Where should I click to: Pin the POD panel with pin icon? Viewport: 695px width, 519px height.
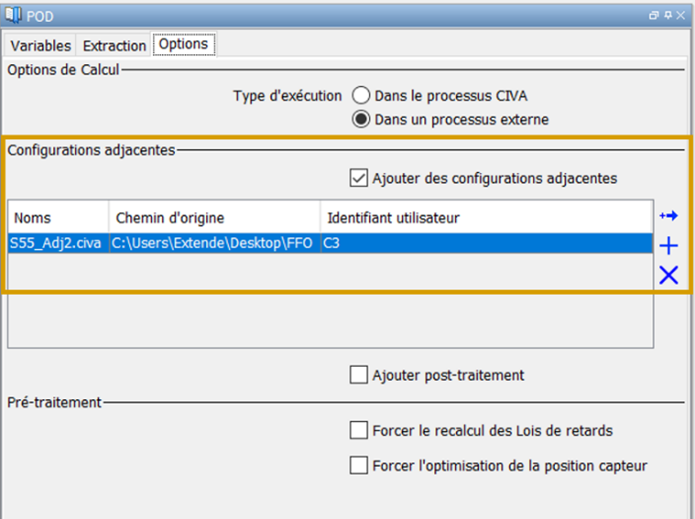coord(668,16)
